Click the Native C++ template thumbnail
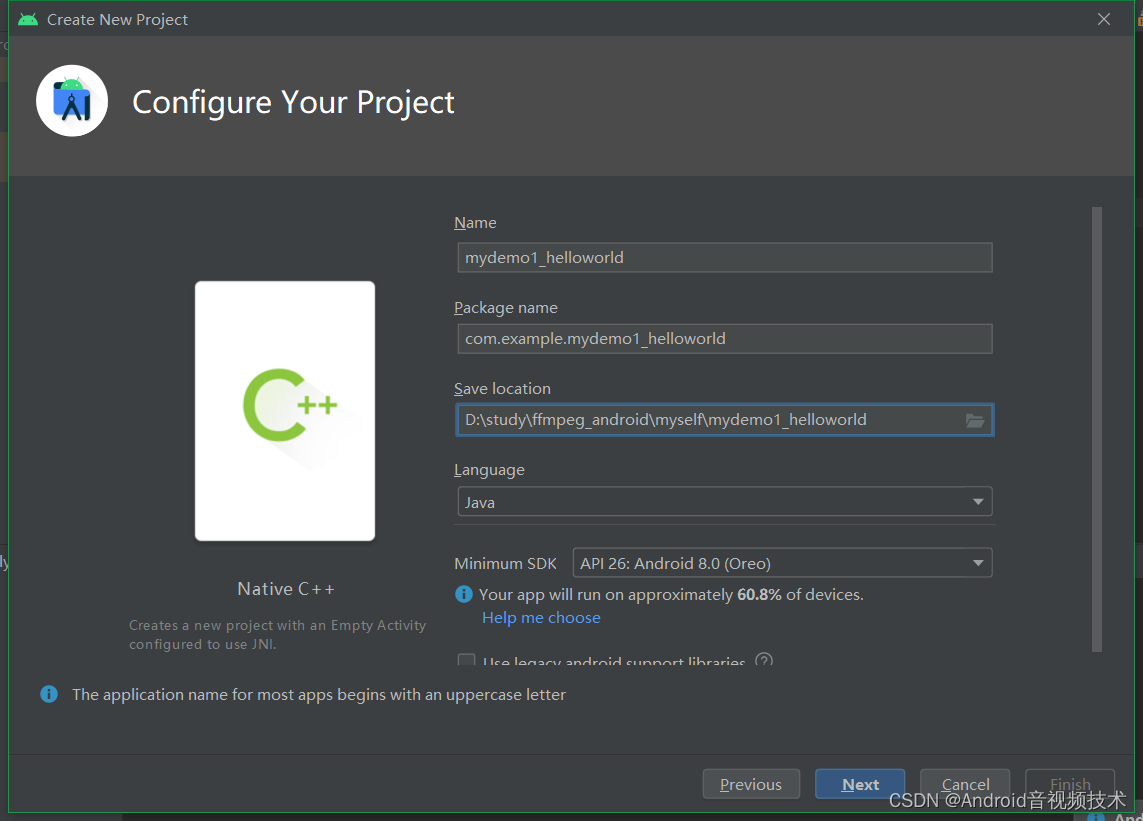The height and width of the screenshot is (821, 1143). click(285, 410)
